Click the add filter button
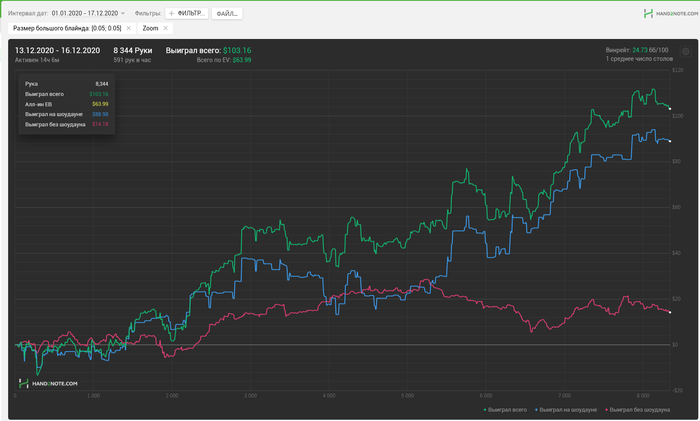Screen dimensions: 700x421 pos(187,13)
